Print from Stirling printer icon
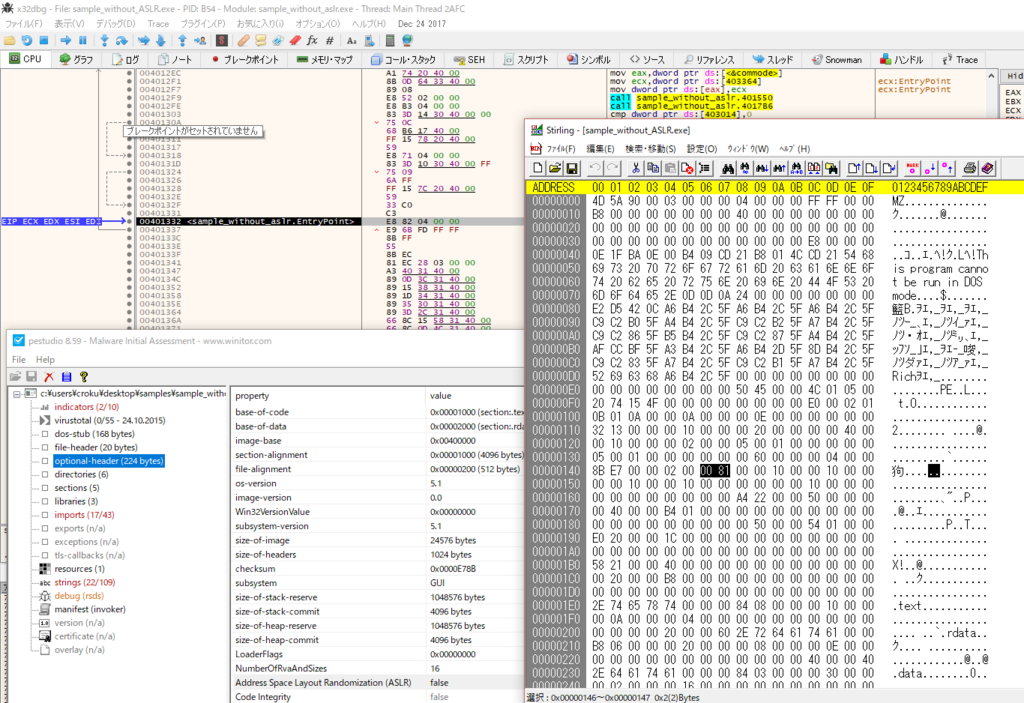Viewport: 1024px width, 703px height. pos(970,169)
